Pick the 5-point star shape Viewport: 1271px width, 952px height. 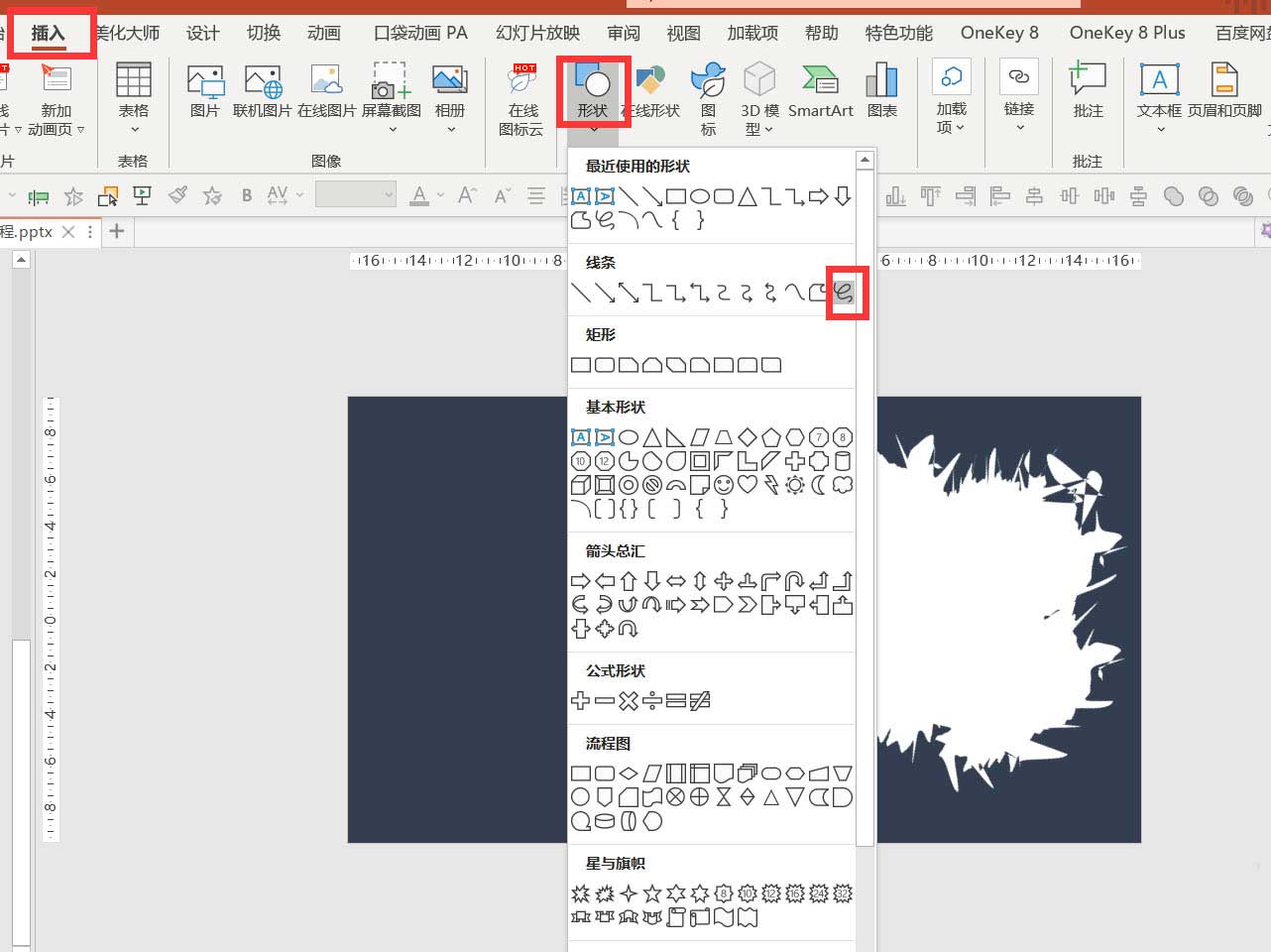[x=652, y=893]
